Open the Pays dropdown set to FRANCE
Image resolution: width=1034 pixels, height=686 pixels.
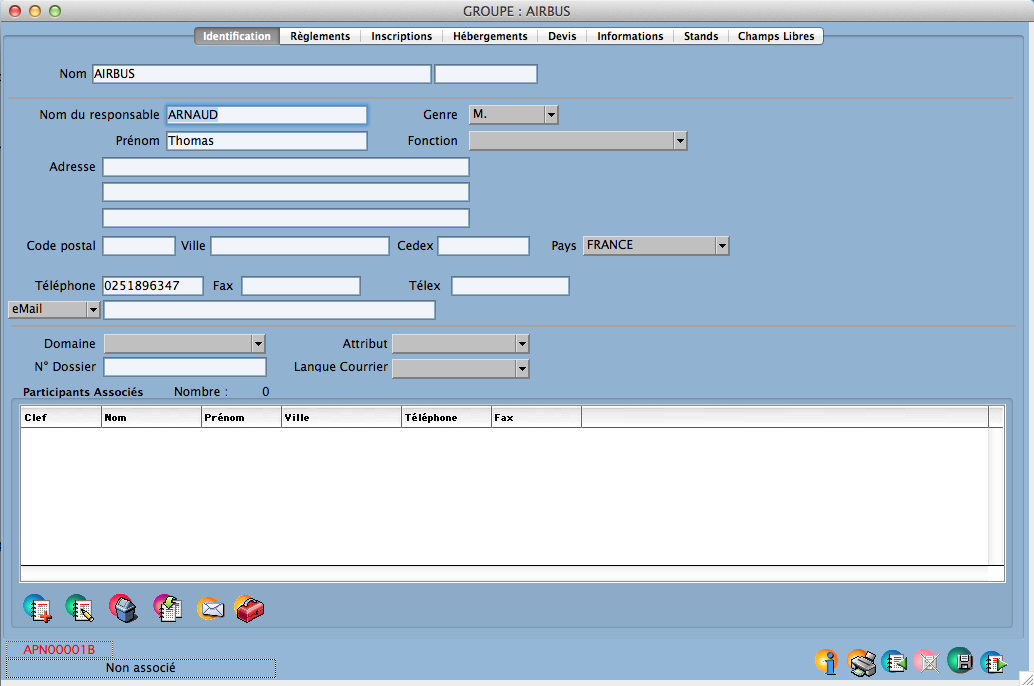pos(656,245)
